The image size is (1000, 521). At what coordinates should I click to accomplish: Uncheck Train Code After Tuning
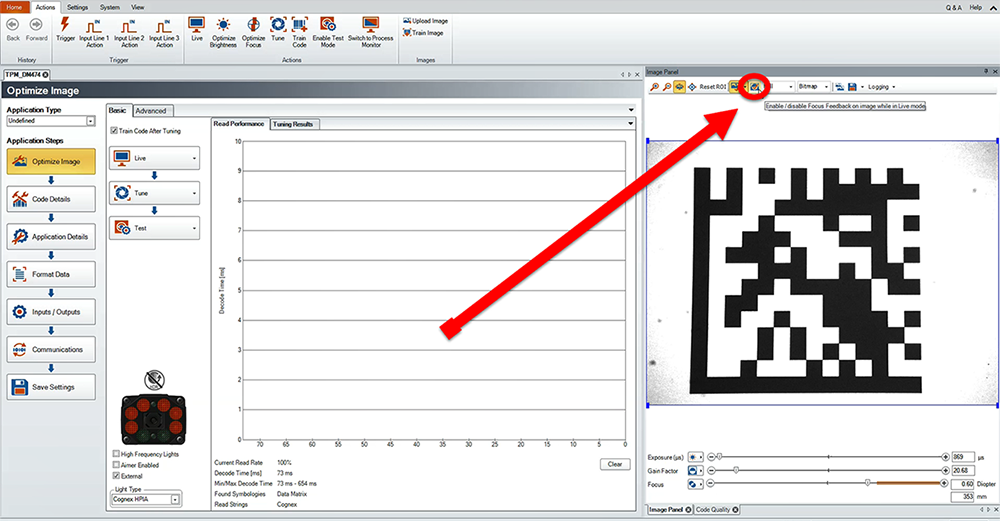point(113,130)
